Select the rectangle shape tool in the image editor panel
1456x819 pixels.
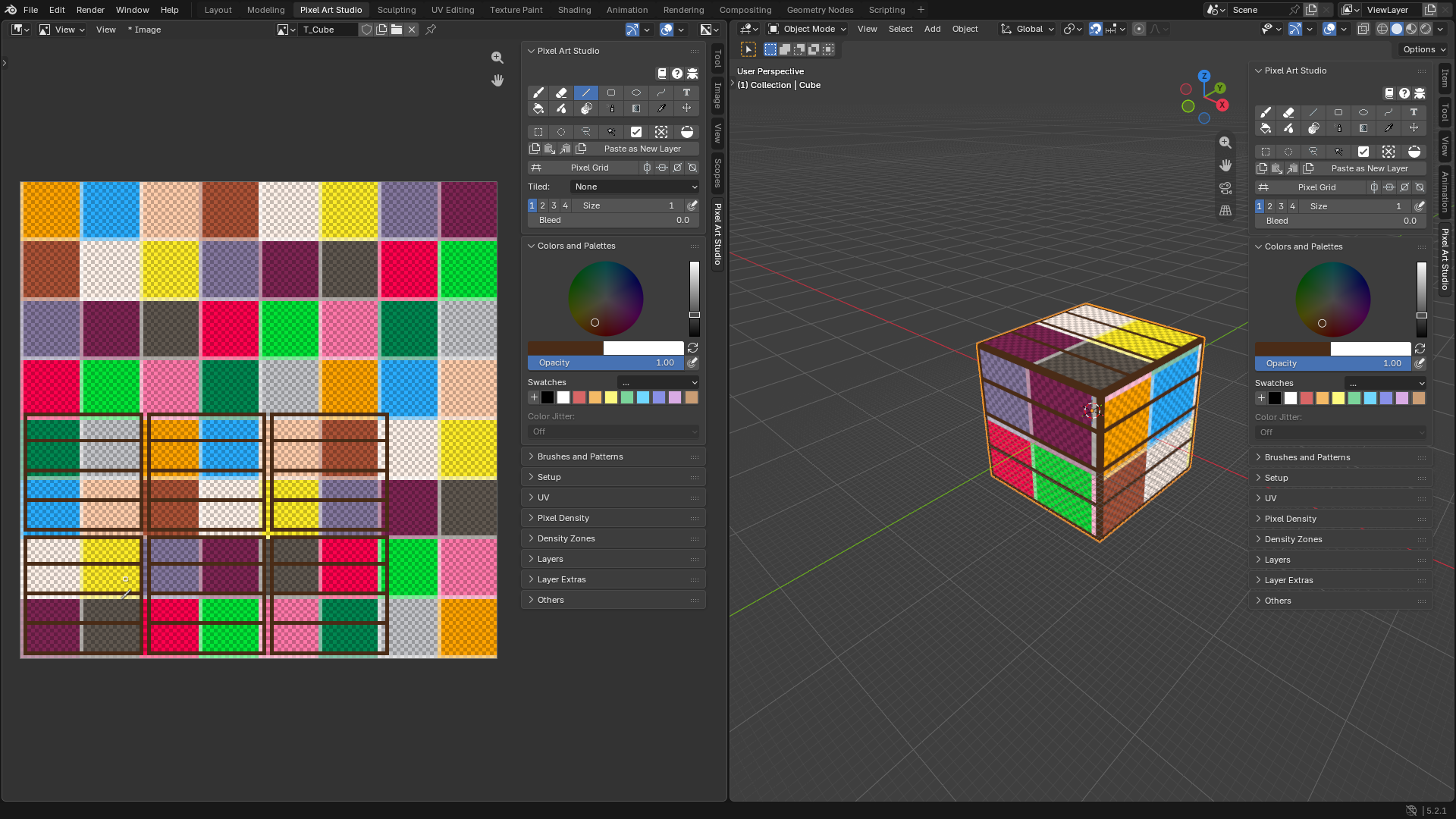point(611,93)
